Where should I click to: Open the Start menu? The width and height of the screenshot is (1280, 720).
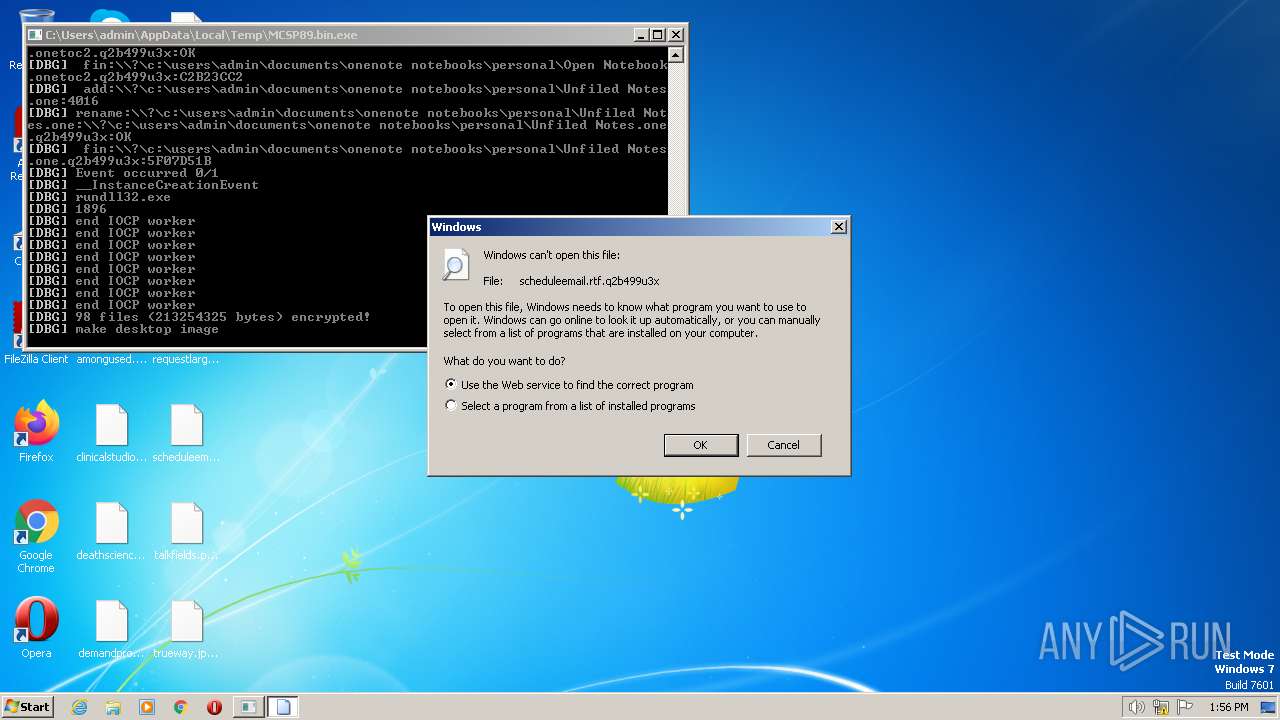(28, 706)
